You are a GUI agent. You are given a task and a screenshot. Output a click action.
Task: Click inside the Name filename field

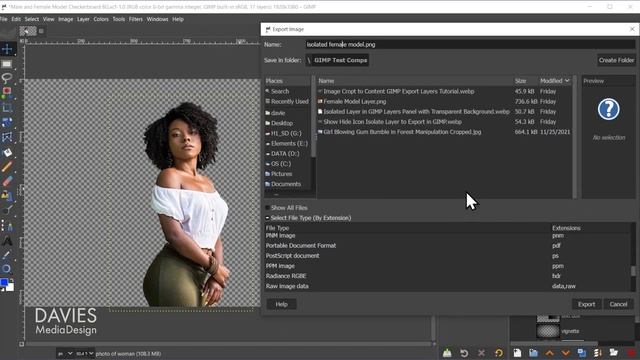click(470, 44)
